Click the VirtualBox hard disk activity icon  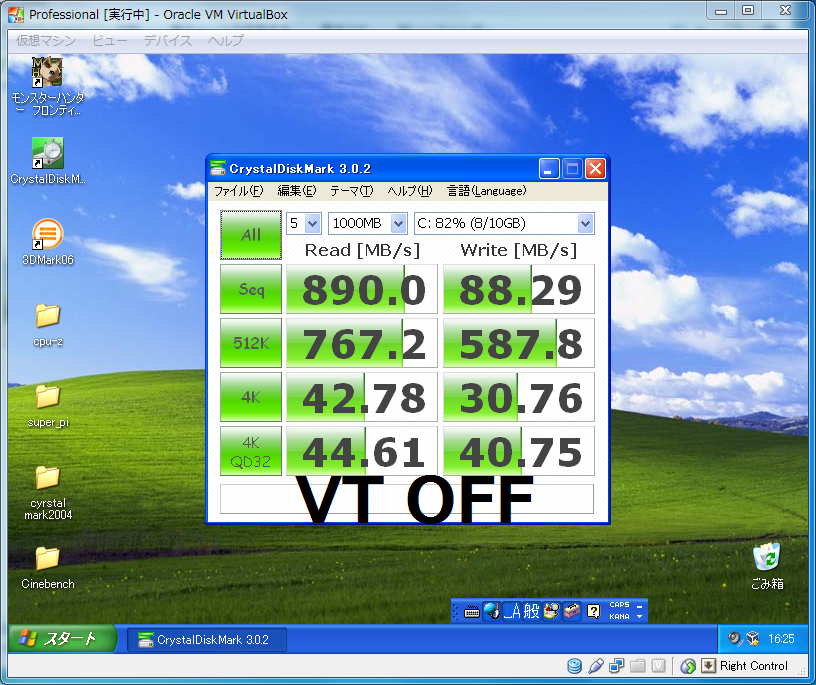pos(575,666)
